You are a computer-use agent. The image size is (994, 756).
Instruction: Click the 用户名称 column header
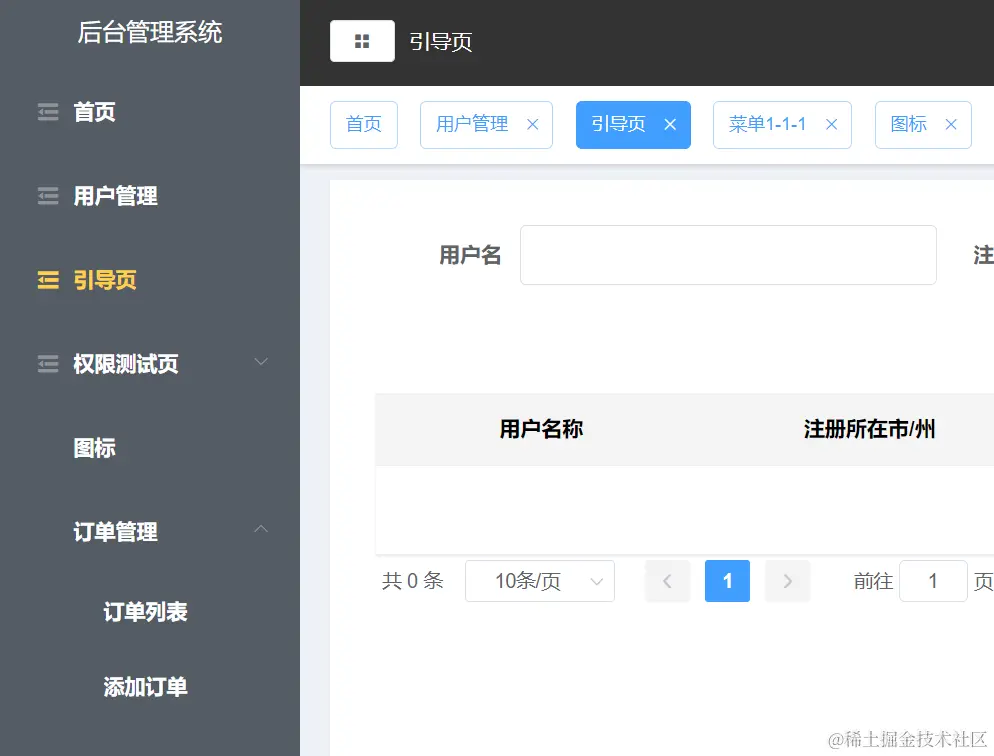541,429
